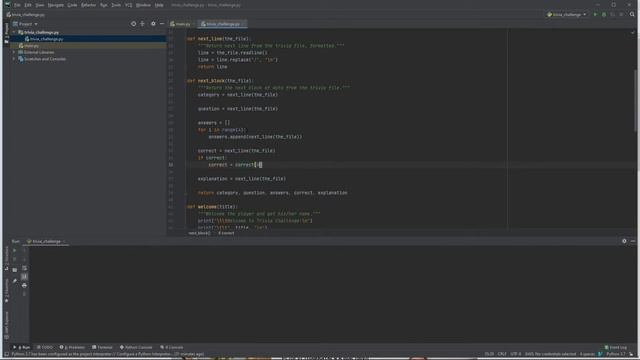Click the layout icon in Run panel left column

pos(15,270)
